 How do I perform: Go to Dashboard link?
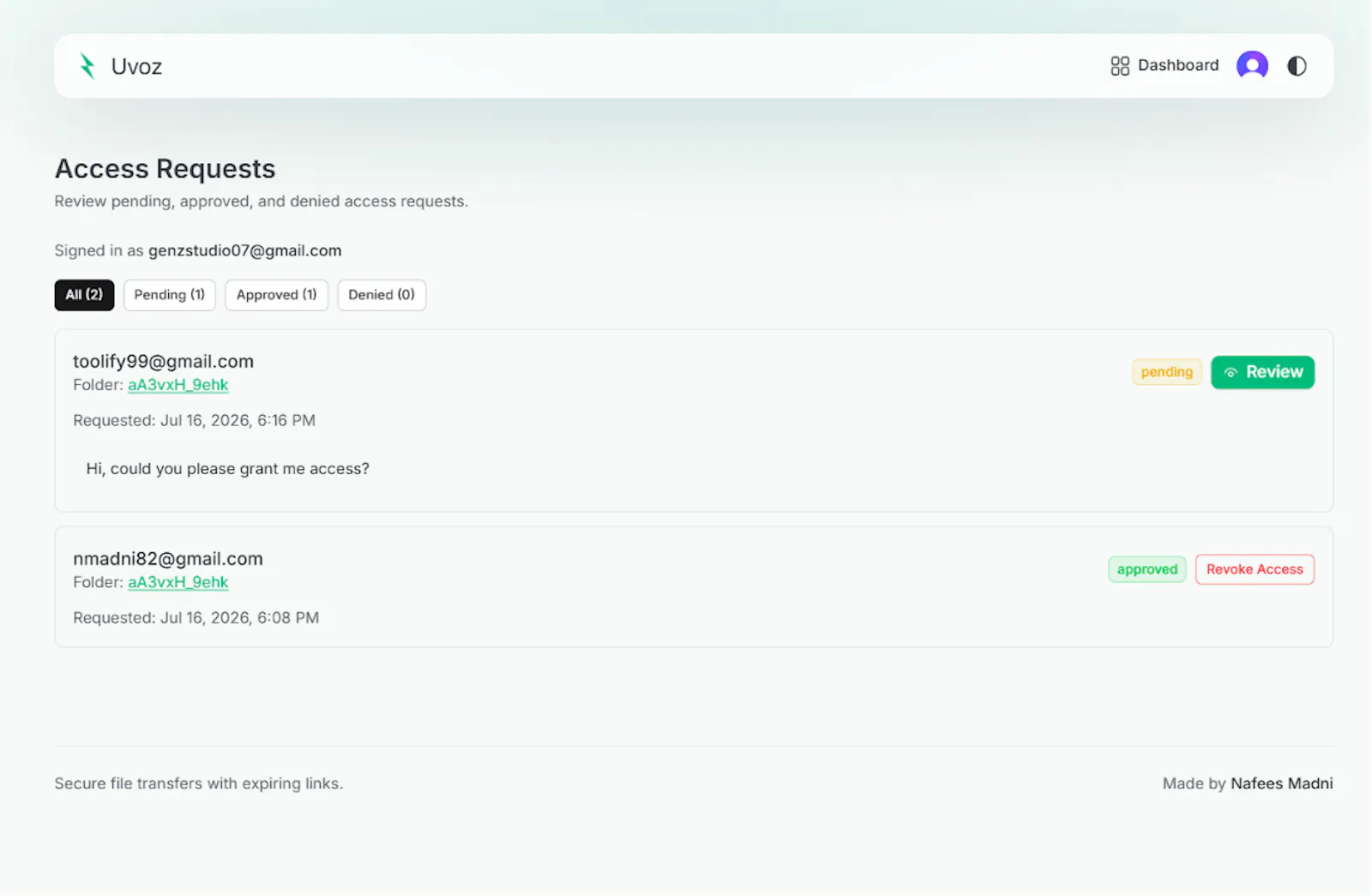[1164, 65]
